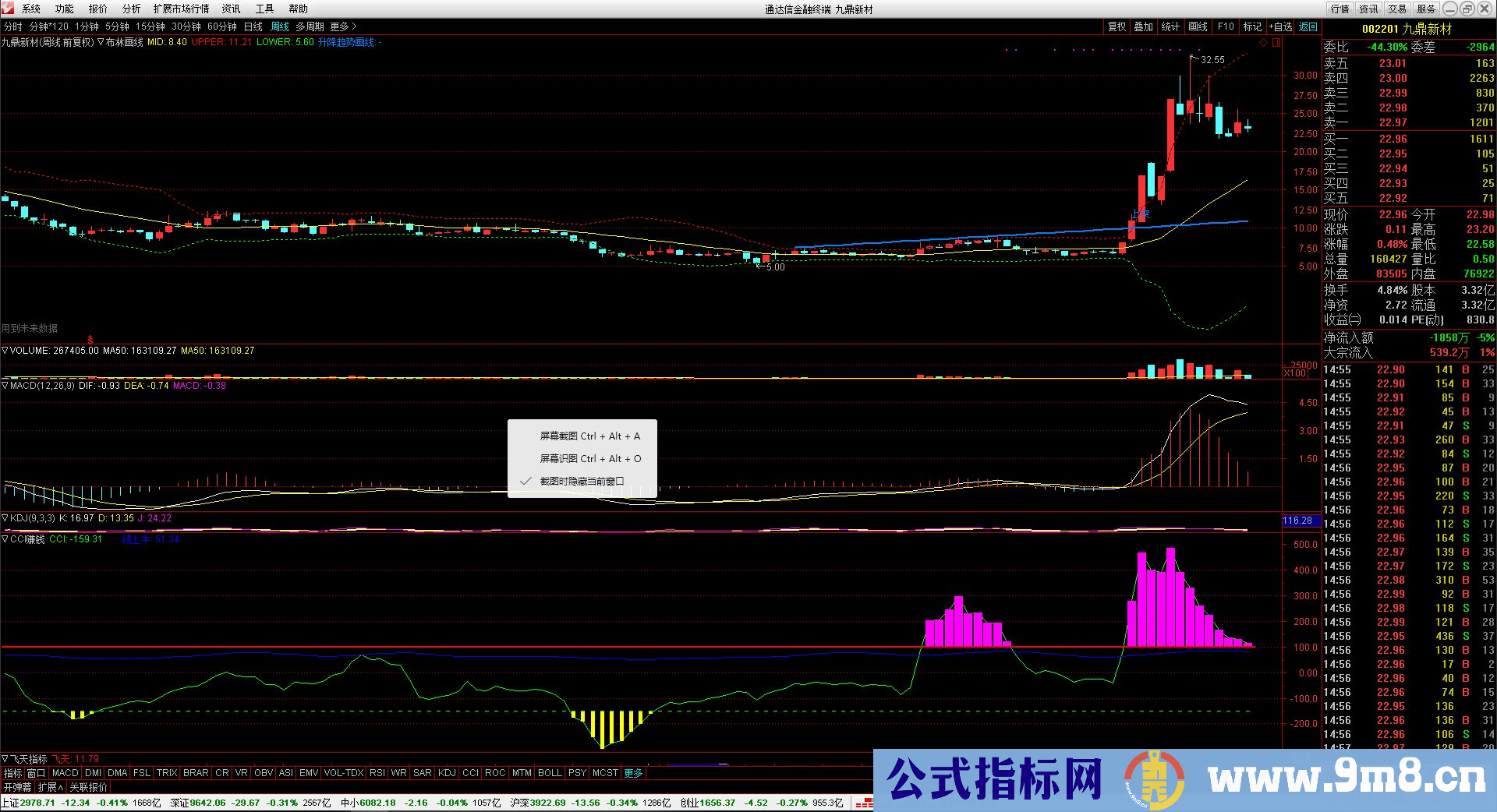Toggle 截图时隐藏当前窗口 checkmark option
1497x812 pixels.
(582, 481)
